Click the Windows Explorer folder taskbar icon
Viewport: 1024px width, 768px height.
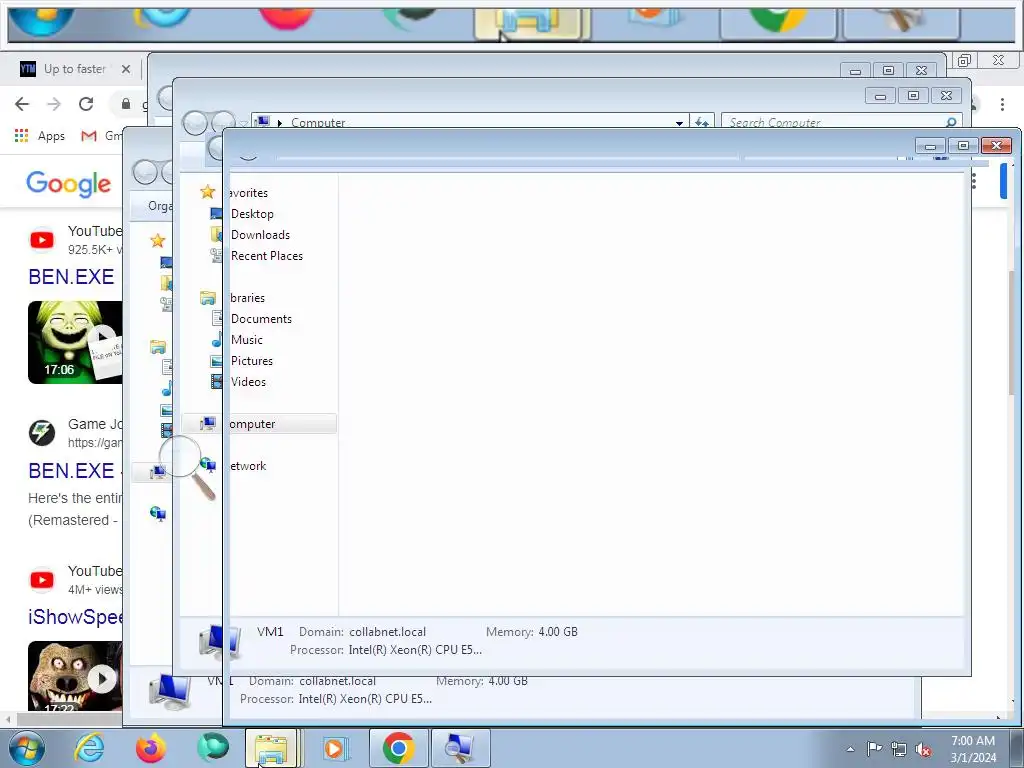point(271,748)
